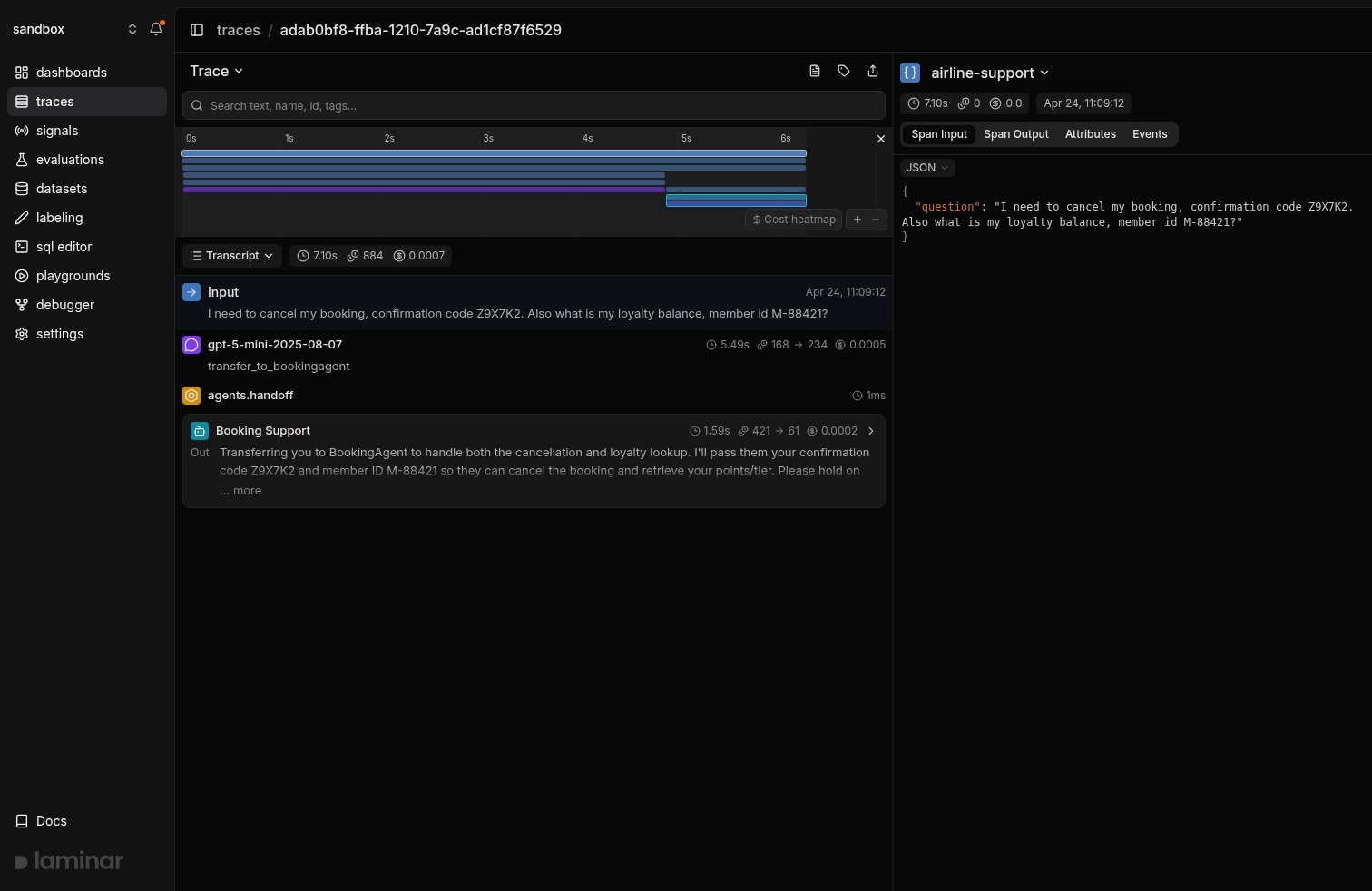
Task: Open the airline-support span dropdown
Action: click(990, 73)
